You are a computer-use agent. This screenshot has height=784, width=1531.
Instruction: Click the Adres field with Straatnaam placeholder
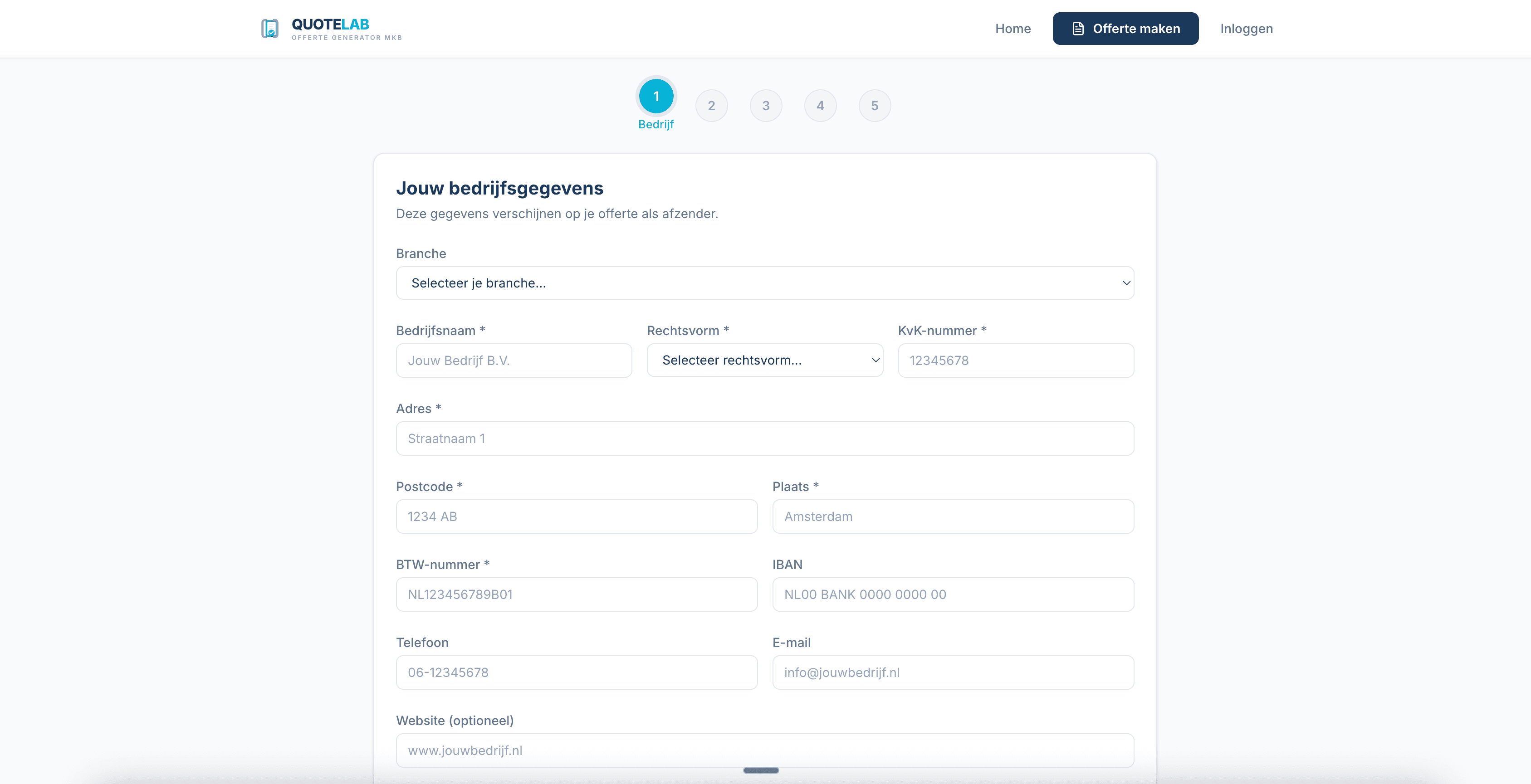click(764, 438)
